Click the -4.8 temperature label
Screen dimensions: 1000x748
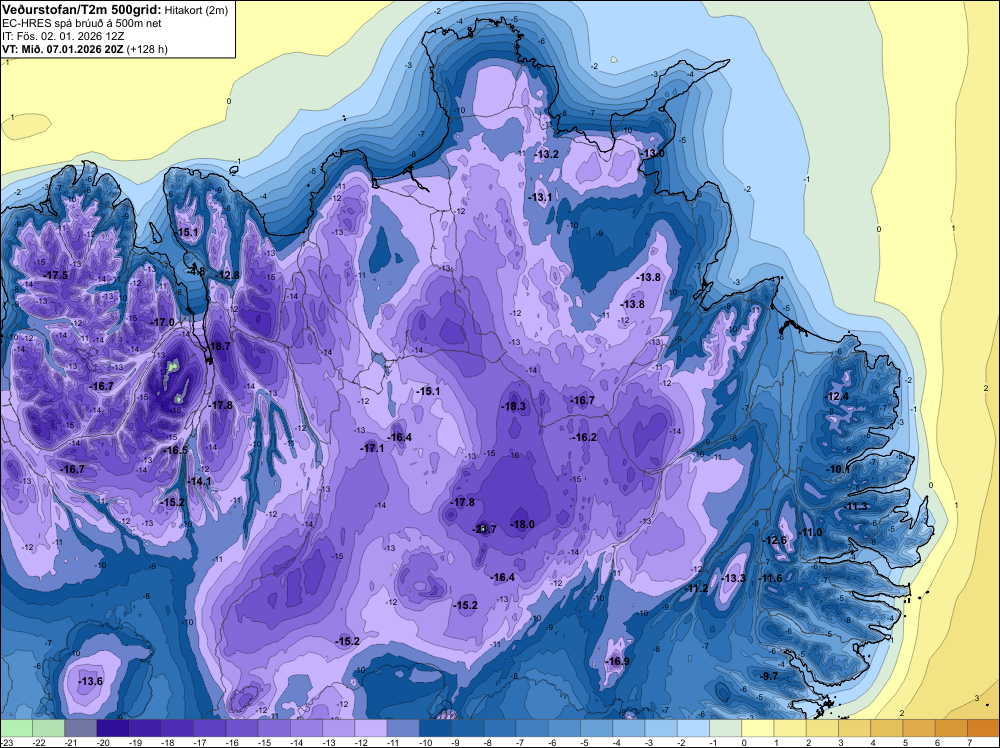197,271
